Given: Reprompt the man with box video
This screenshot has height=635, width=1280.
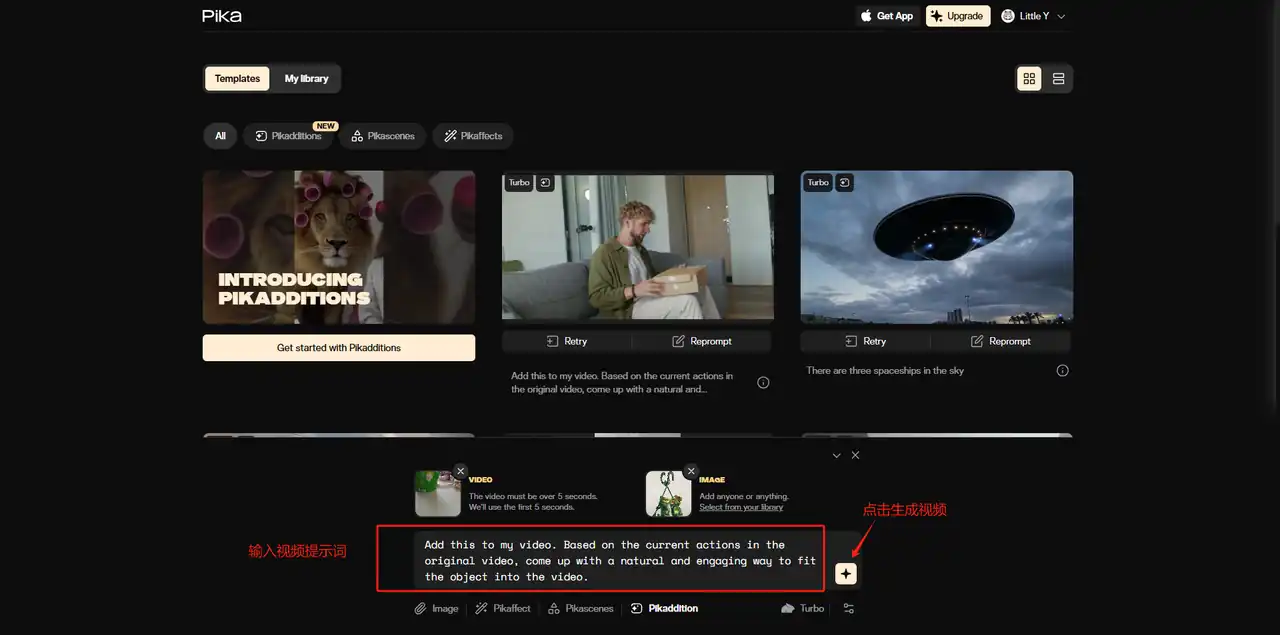Looking at the screenshot, I should (x=702, y=341).
